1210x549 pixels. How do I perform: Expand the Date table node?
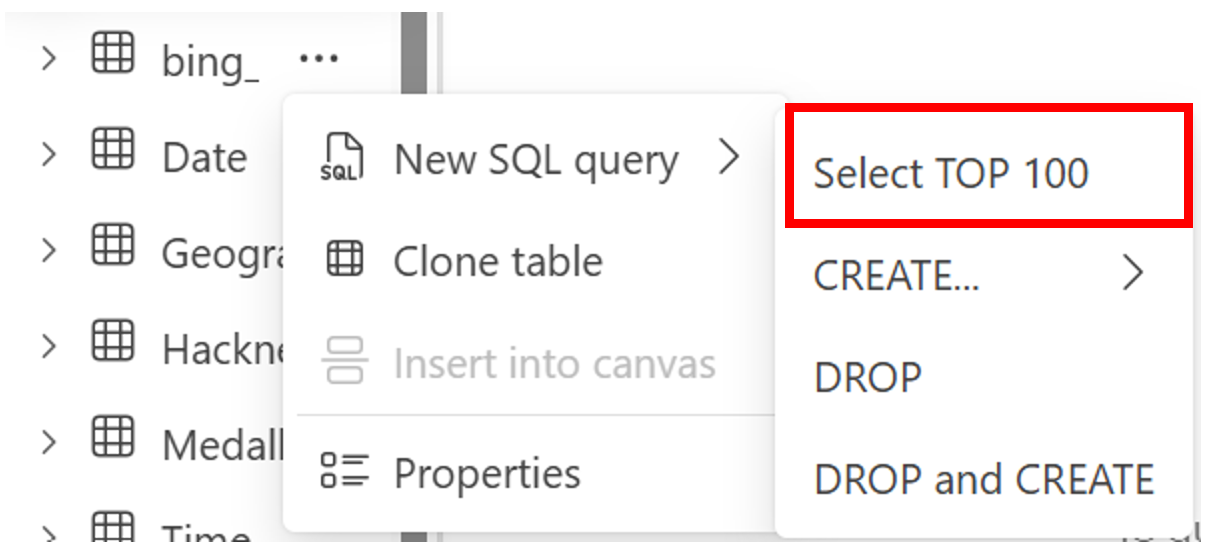(x=47, y=155)
